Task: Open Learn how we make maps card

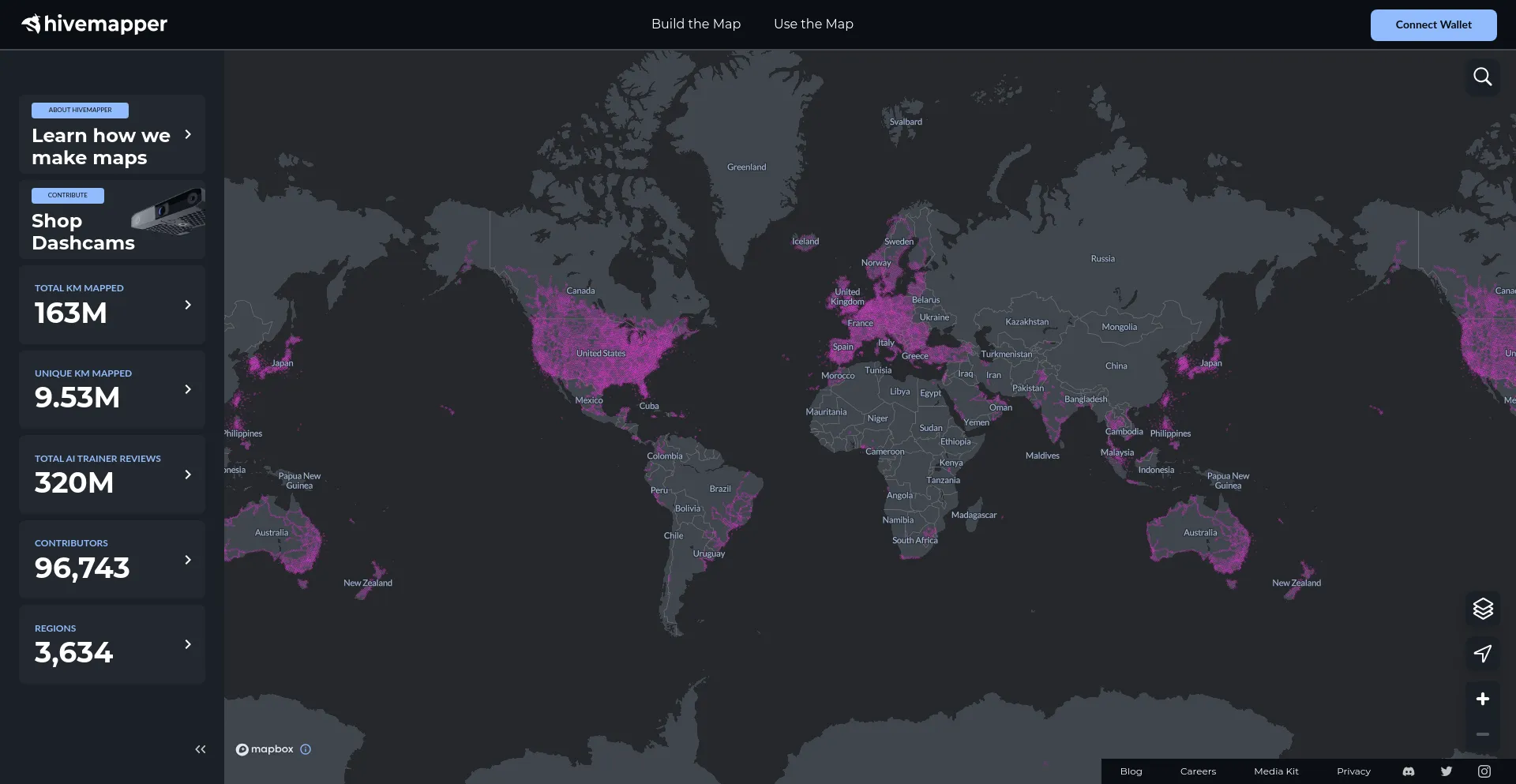Action: (x=112, y=135)
